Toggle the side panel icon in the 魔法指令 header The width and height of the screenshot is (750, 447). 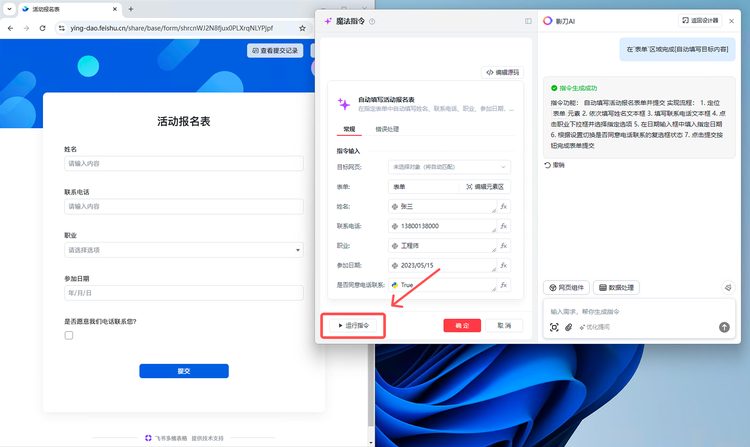528,21
